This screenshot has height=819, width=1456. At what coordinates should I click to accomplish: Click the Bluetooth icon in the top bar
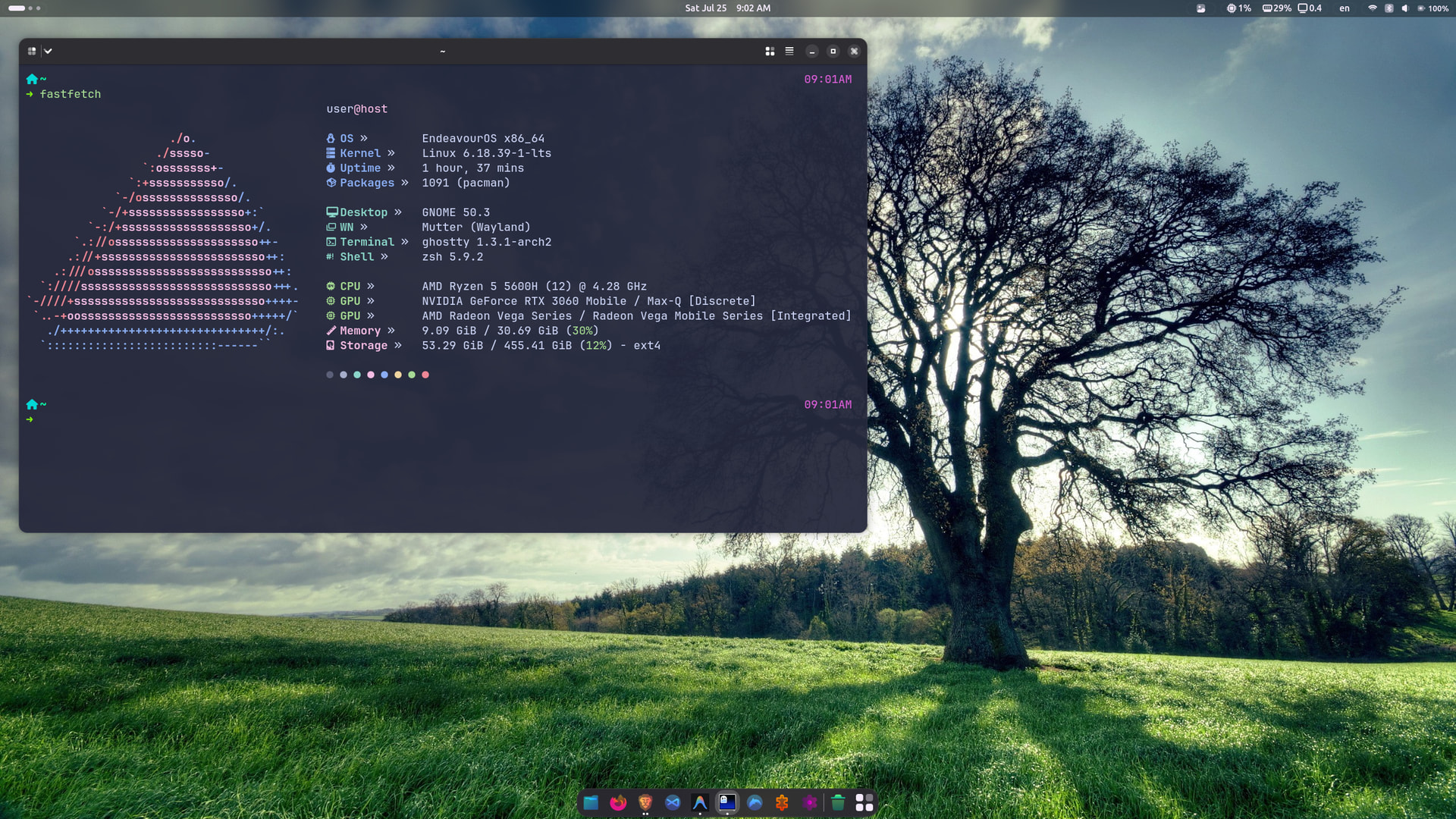coord(1389,8)
